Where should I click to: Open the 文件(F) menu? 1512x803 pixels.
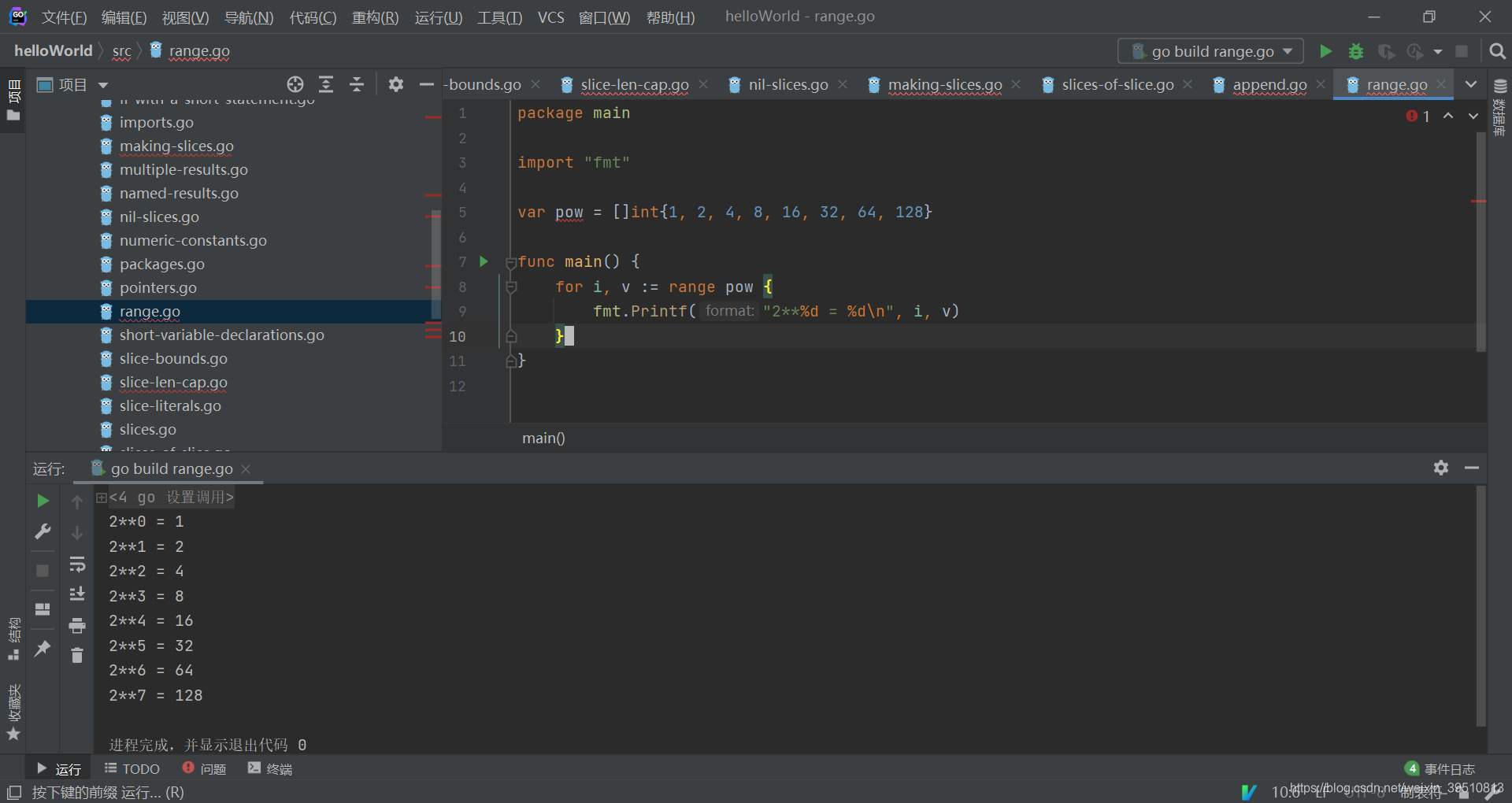(x=64, y=17)
